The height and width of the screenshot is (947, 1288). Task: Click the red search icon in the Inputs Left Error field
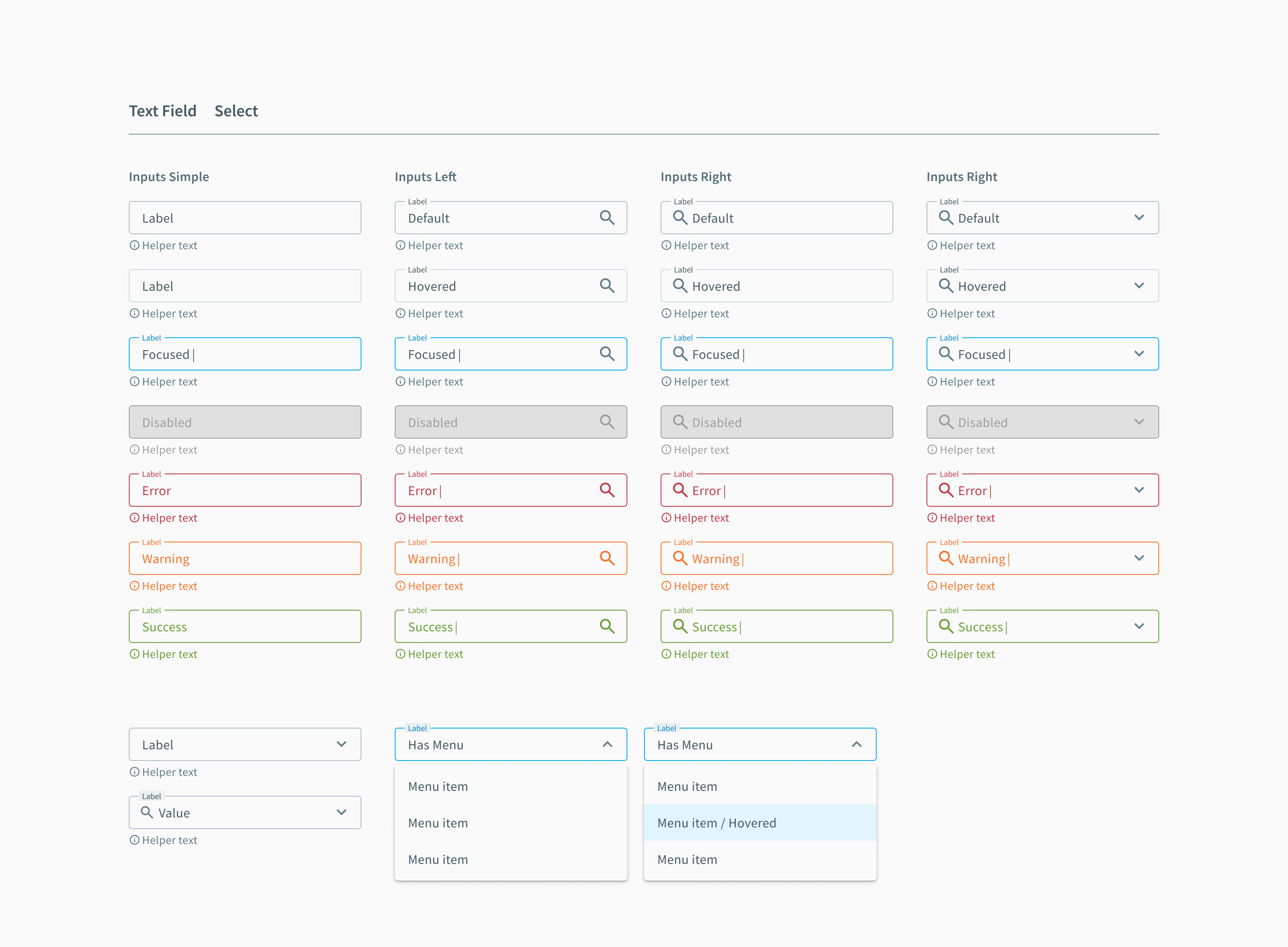[x=607, y=490]
